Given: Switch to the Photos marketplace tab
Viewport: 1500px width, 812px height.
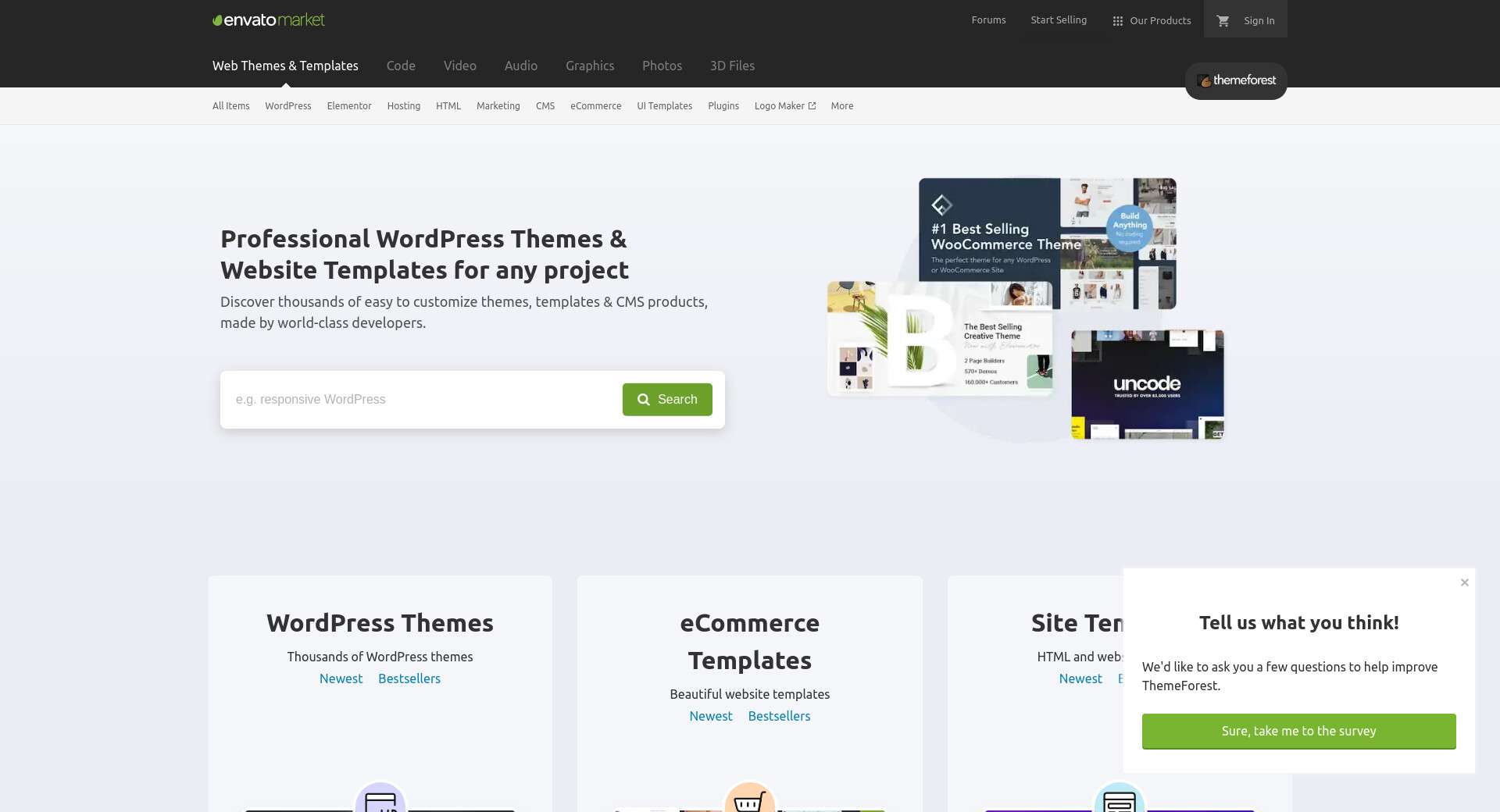Looking at the screenshot, I should pyautogui.click(x=662, y=66).
